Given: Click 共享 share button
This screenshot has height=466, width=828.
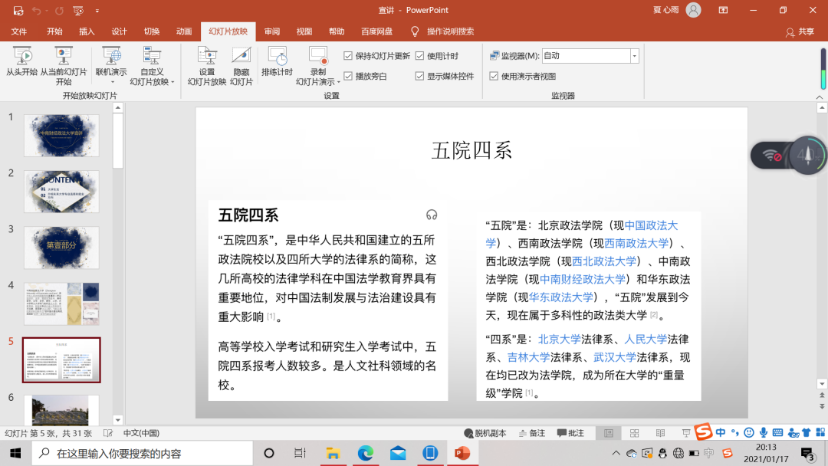Looking at the screenshot, I should click(799, 32).
